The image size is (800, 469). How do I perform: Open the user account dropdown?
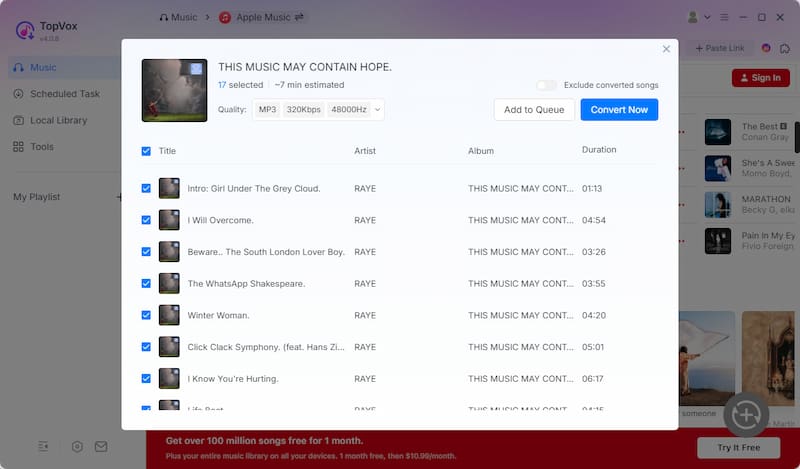coord(698,17)
